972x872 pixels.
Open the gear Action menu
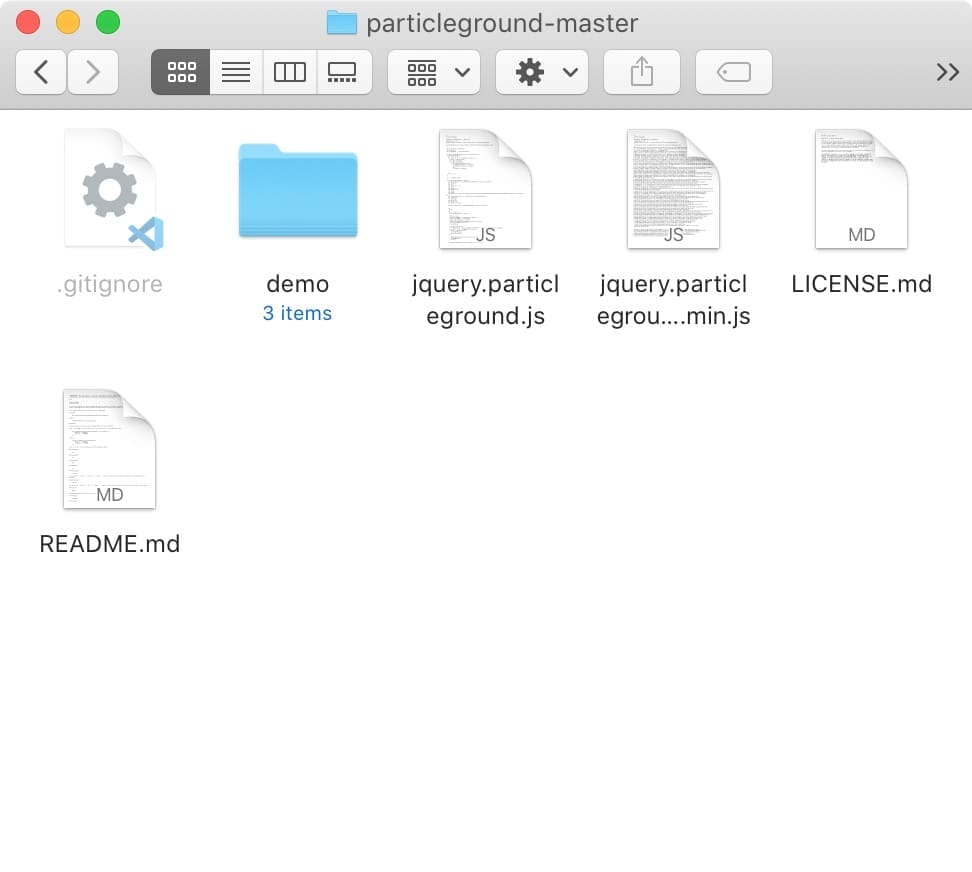click(x=542, y=73)
